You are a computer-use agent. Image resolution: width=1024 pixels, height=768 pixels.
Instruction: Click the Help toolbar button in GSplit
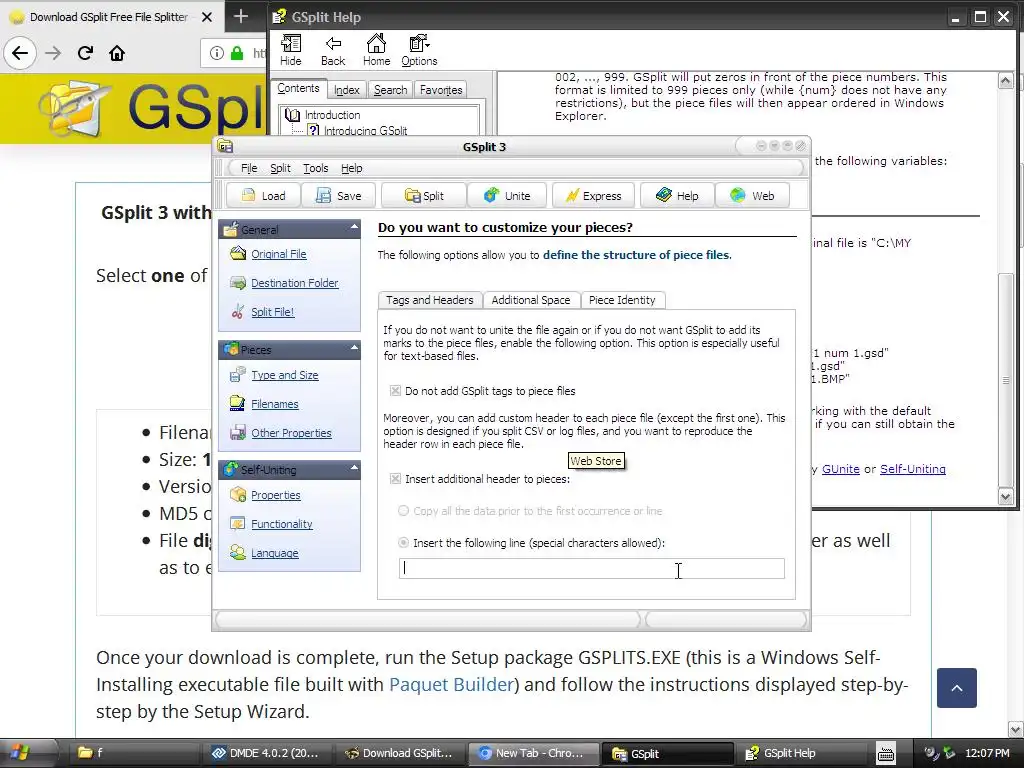pyautogui.click(x=677, y=195)
